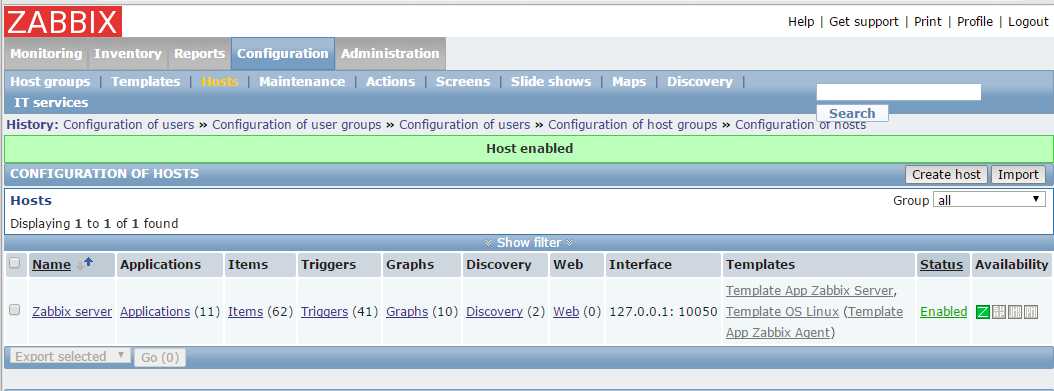This screenshot has width=1054, height=391.
Task: Click the JMX availability icon
Action: [1015, 312]
